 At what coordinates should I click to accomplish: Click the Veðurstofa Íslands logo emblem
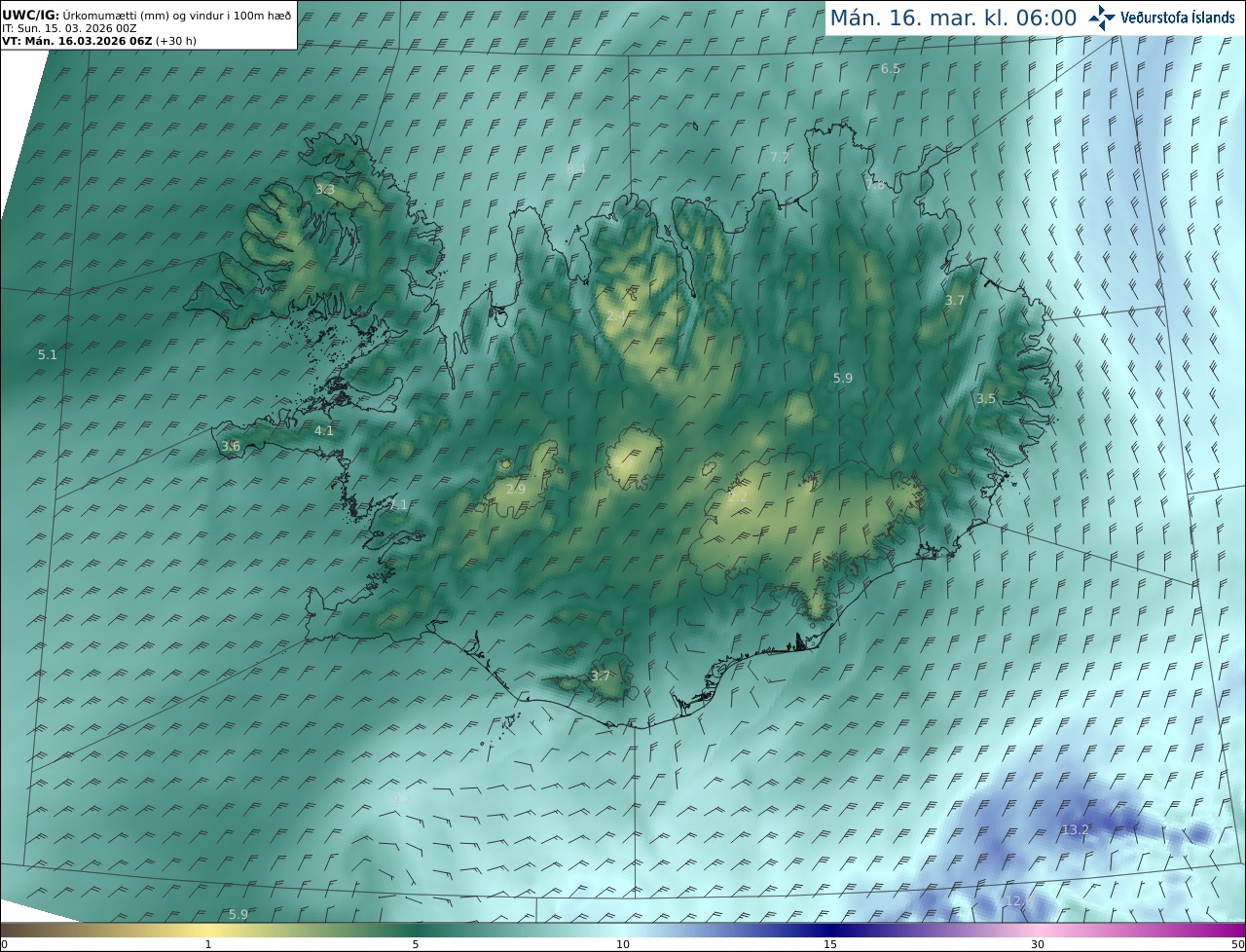point(1102,17)
